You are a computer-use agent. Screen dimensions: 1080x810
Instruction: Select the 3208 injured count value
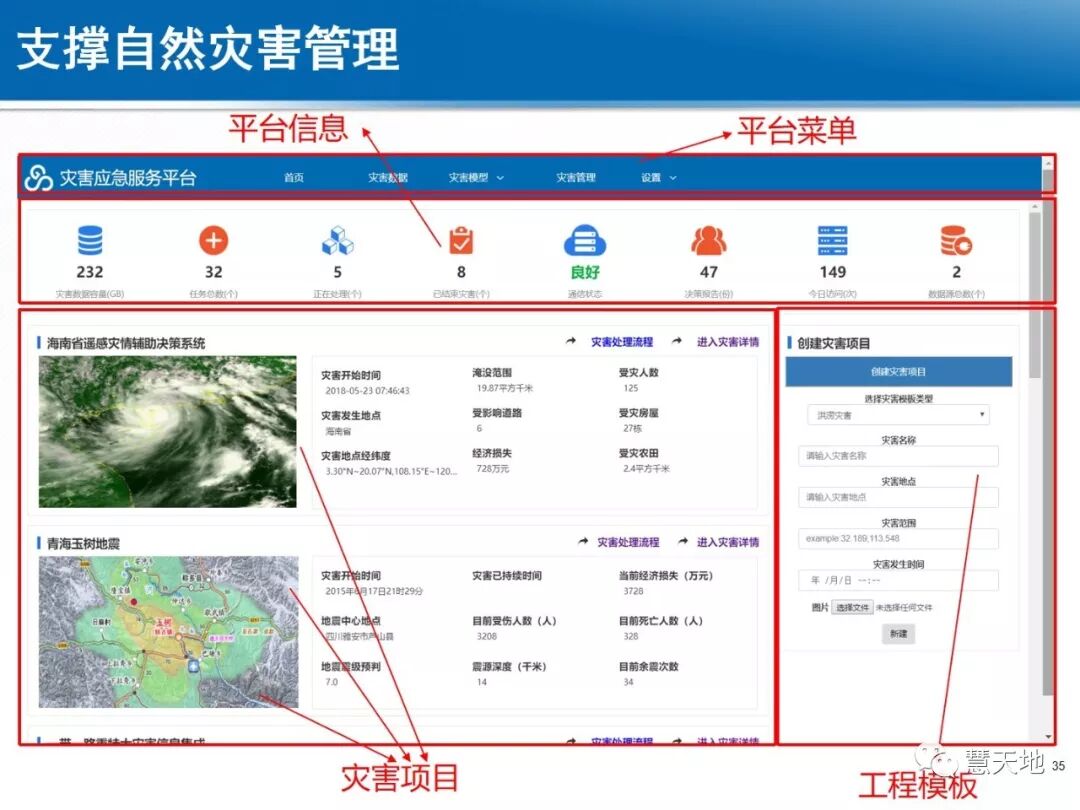[x=486, y=636]
